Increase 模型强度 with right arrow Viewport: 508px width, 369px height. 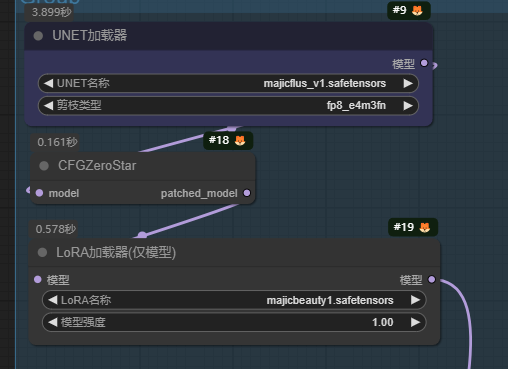(x=415, y=322)
